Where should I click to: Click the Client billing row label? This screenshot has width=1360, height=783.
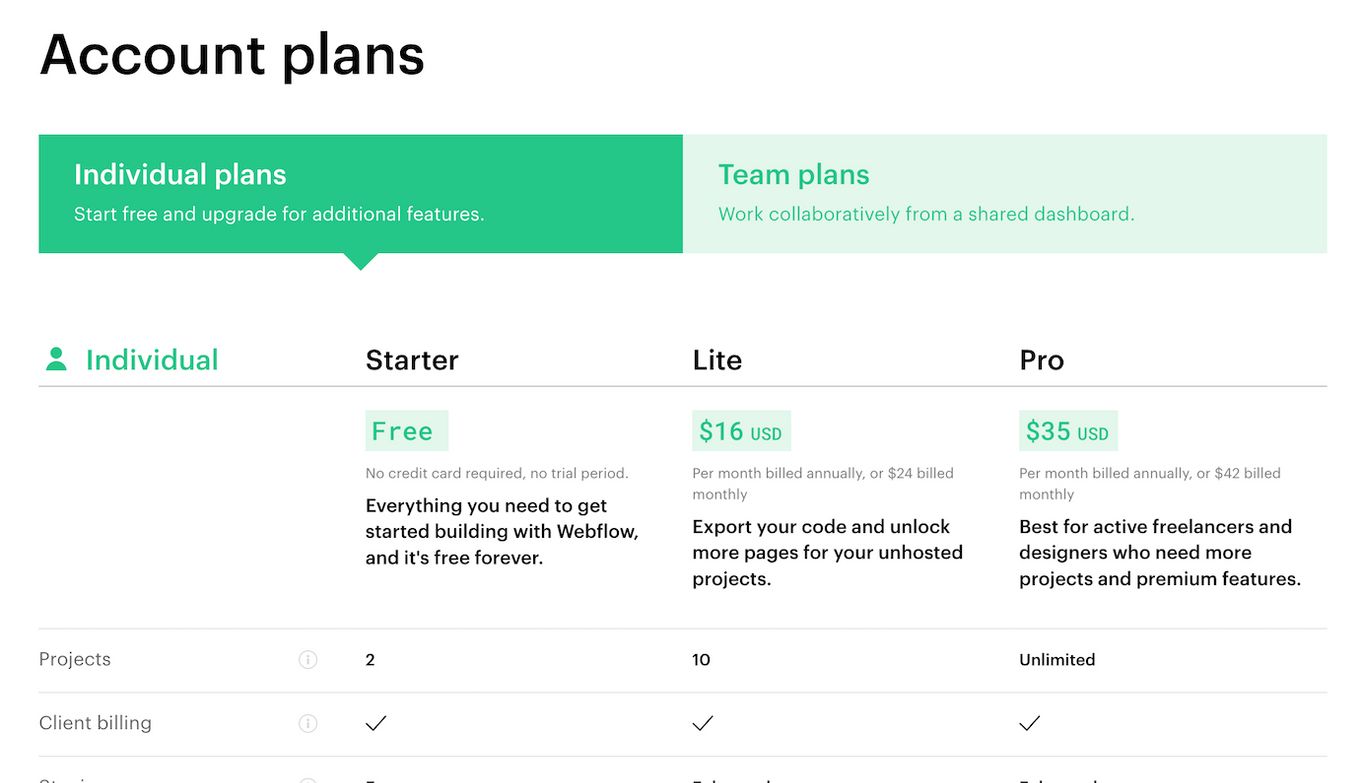[95, 723]
